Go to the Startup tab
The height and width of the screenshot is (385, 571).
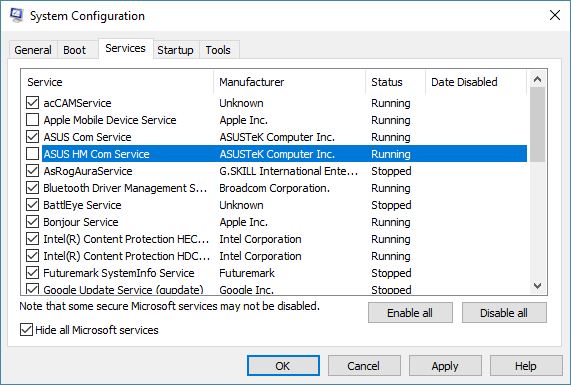[x=176, y=50]
